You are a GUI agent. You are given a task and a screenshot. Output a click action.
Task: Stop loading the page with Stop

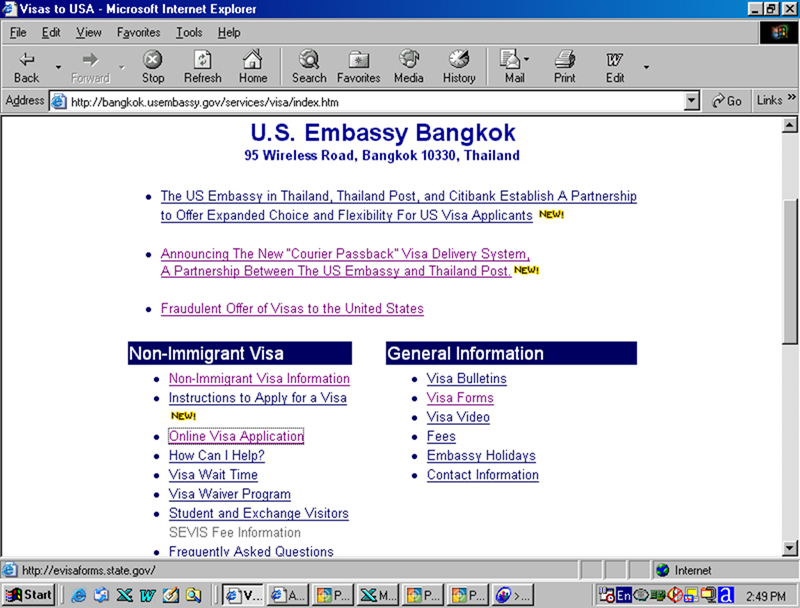click(153, 66)
